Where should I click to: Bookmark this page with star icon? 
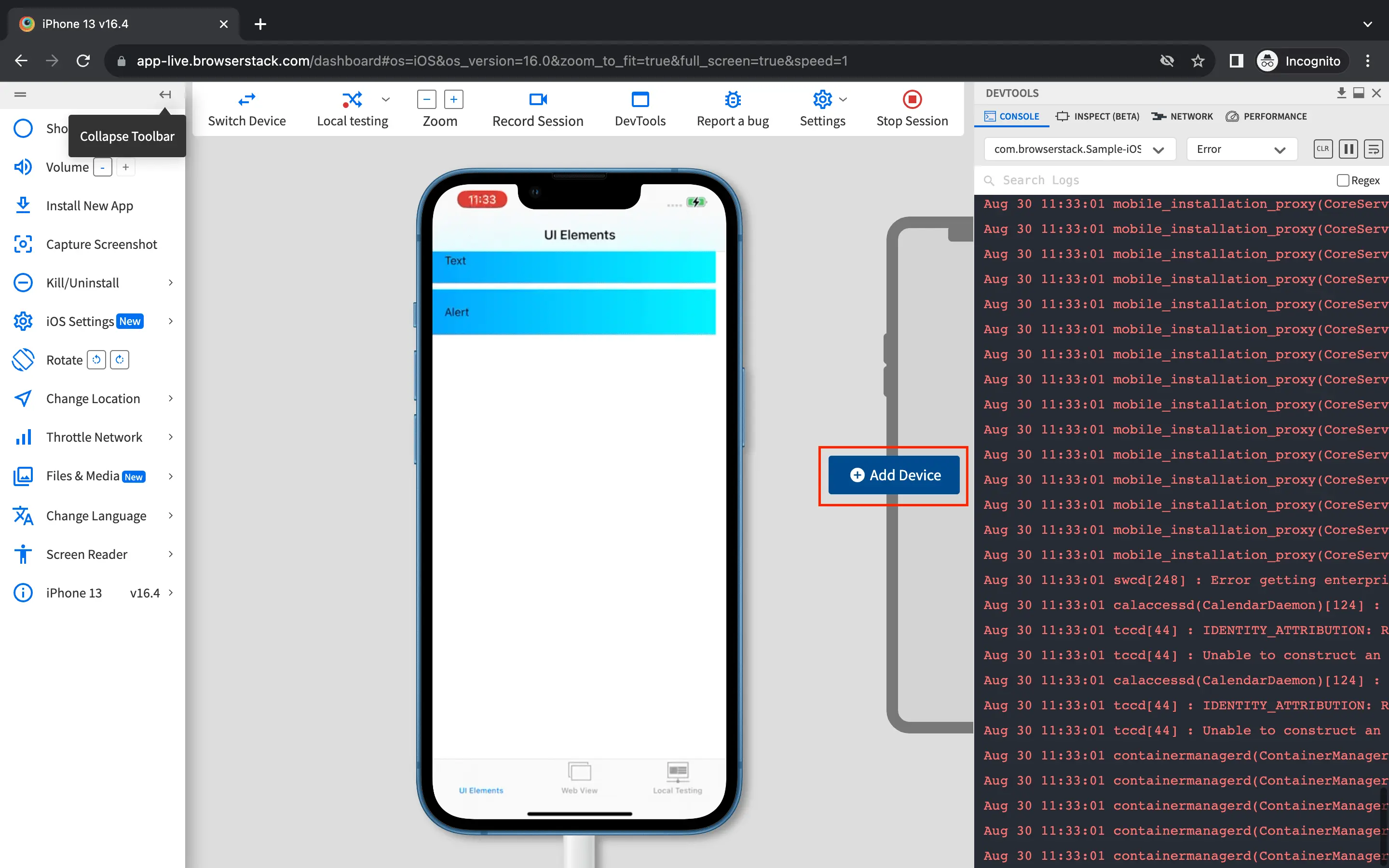click(1198, 61)
